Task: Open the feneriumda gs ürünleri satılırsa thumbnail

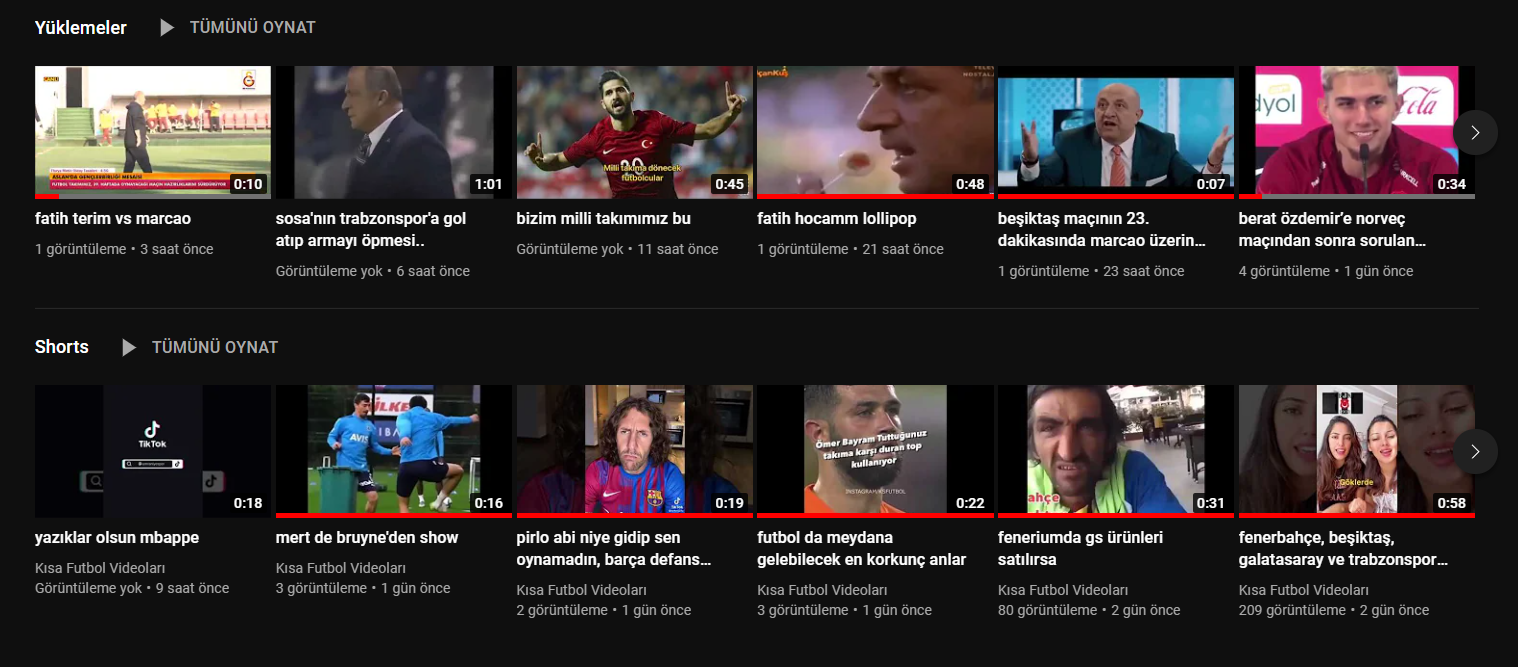Action: tap(1116, 452)
